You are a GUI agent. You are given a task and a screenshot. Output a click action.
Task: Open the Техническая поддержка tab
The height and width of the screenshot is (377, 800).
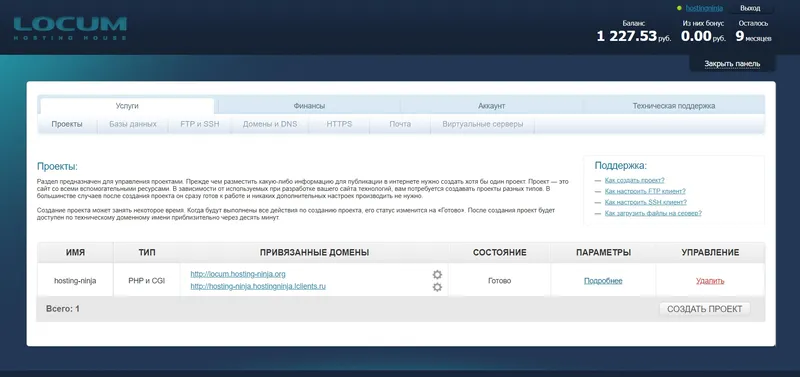point(673,106)
